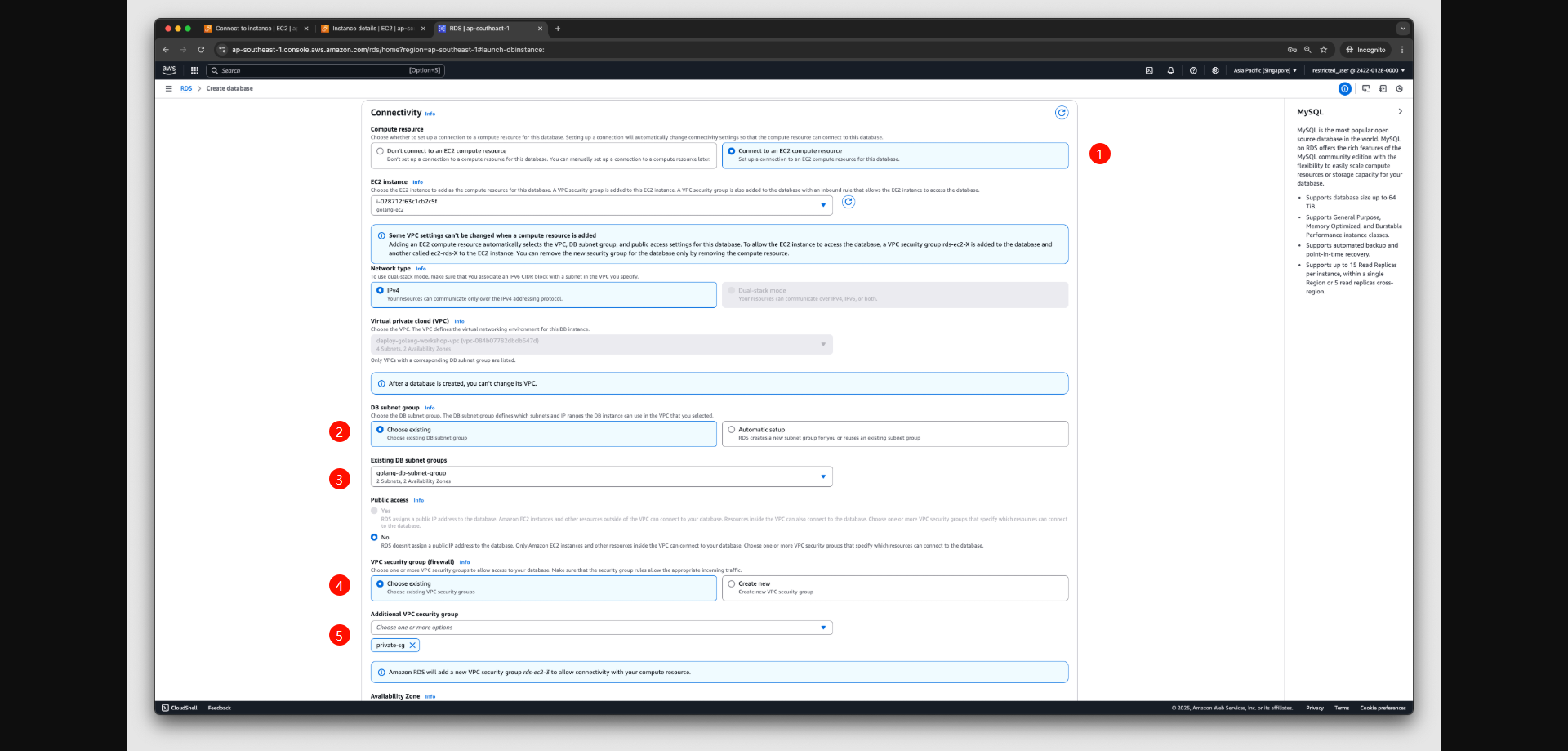This screenshot has height=751, width=1568.
Task: Open the notifications bell
Action: [1171, 70]
